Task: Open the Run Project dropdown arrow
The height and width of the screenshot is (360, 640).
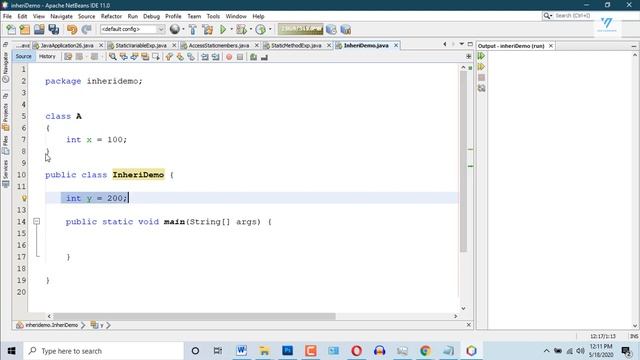Action: [x=231, y=29]
